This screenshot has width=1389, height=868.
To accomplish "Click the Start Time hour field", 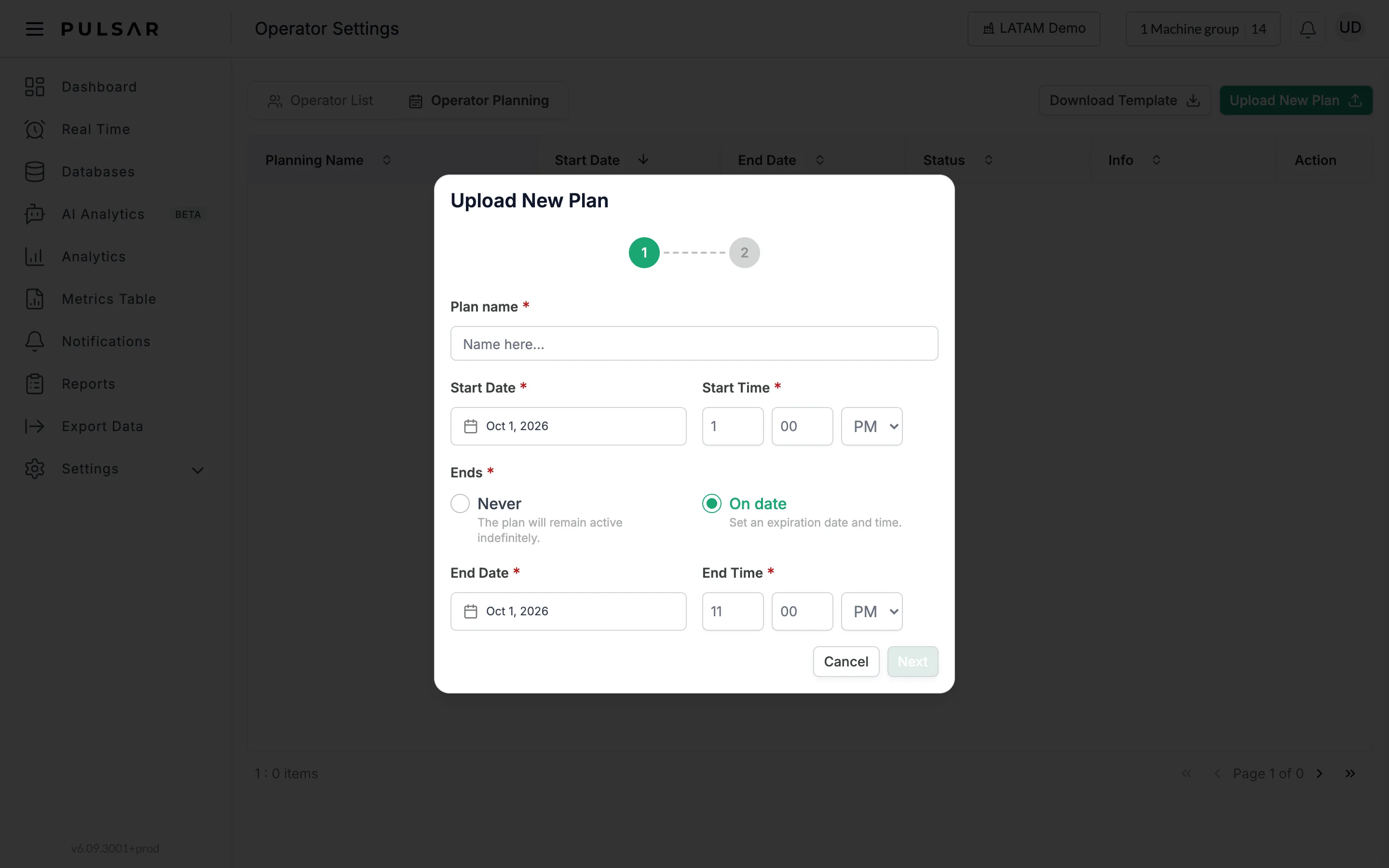I will click(733, 426).
